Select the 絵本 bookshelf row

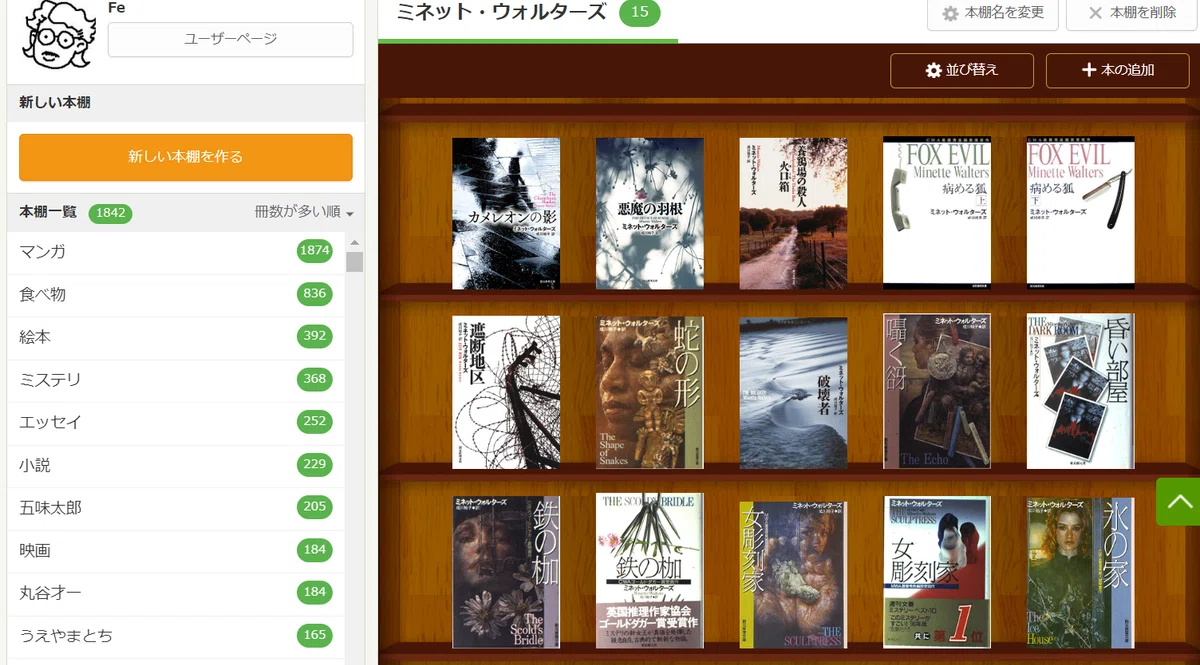click(x=175, y=337)
